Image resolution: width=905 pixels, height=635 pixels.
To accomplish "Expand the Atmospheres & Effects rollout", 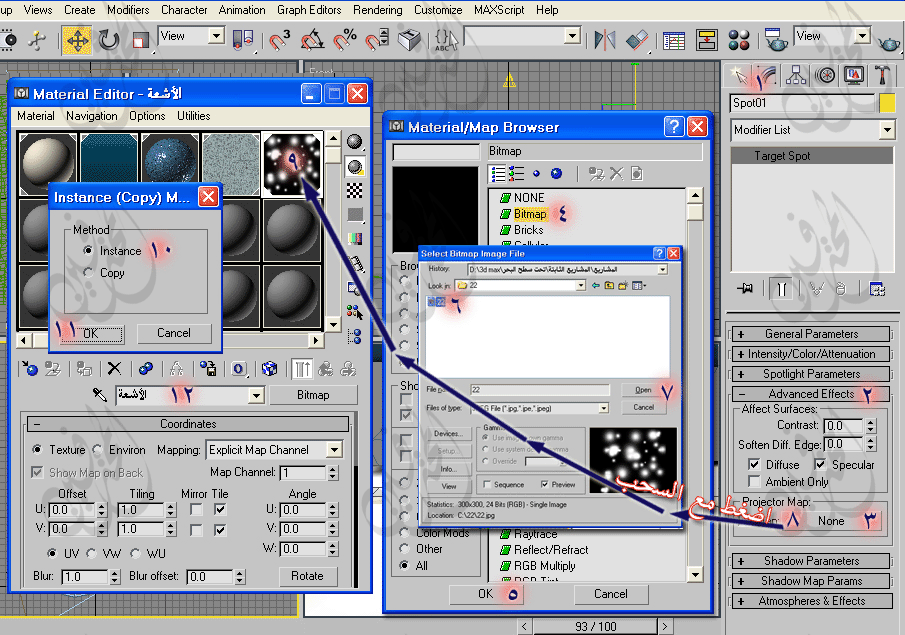I will pos(811,601).
